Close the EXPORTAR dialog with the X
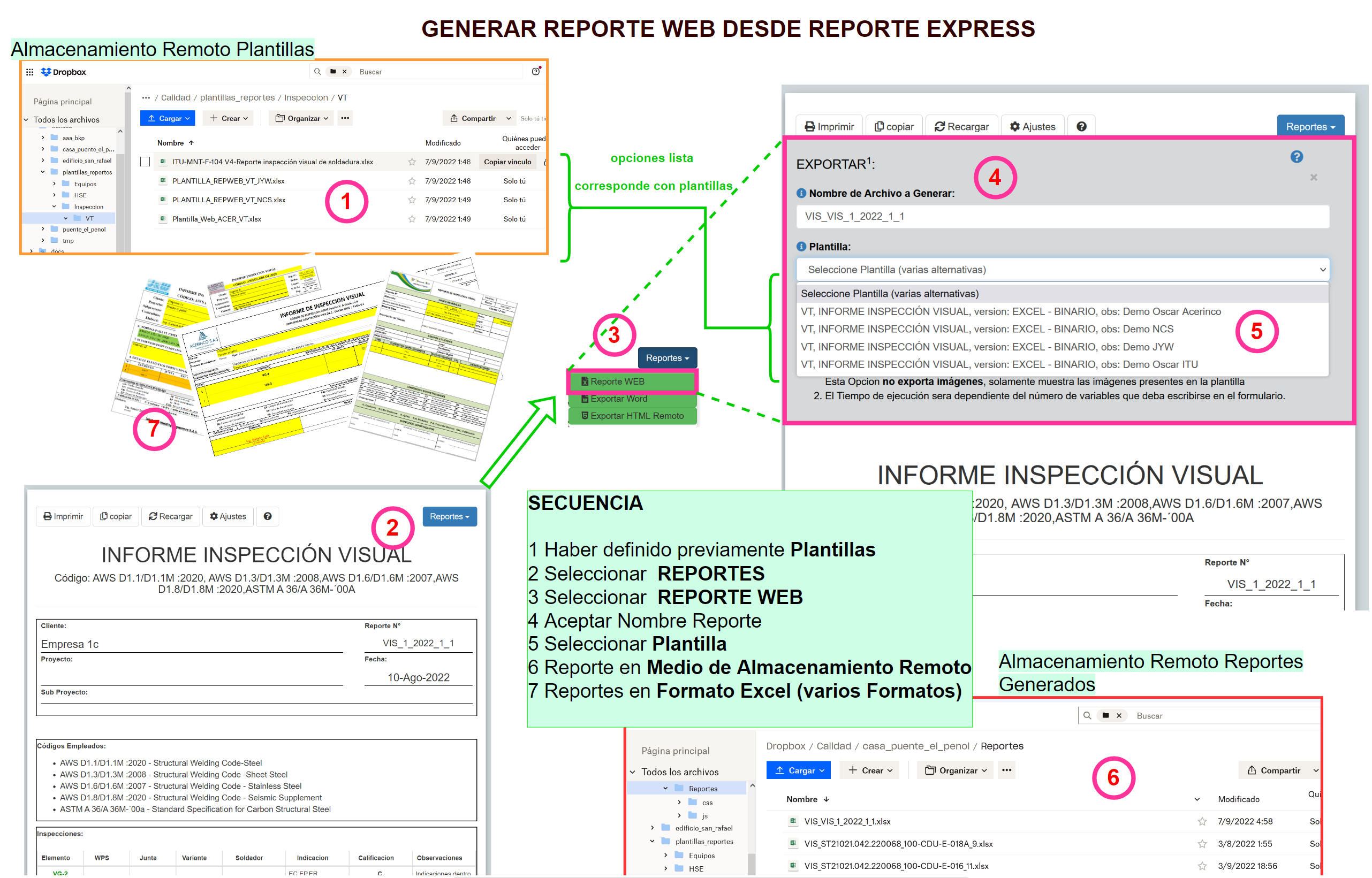 (1313, 178)
